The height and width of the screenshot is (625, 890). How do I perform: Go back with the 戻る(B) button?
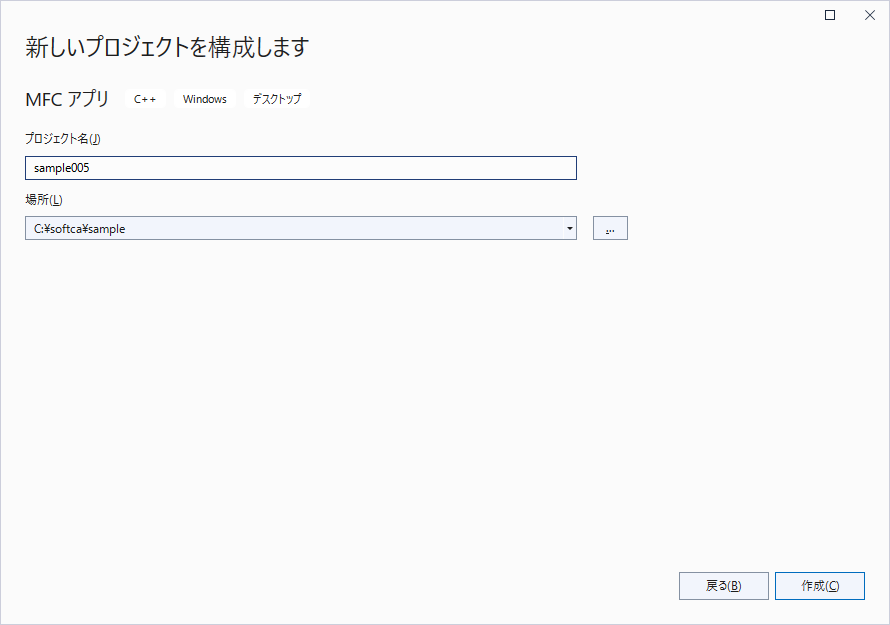723,586
